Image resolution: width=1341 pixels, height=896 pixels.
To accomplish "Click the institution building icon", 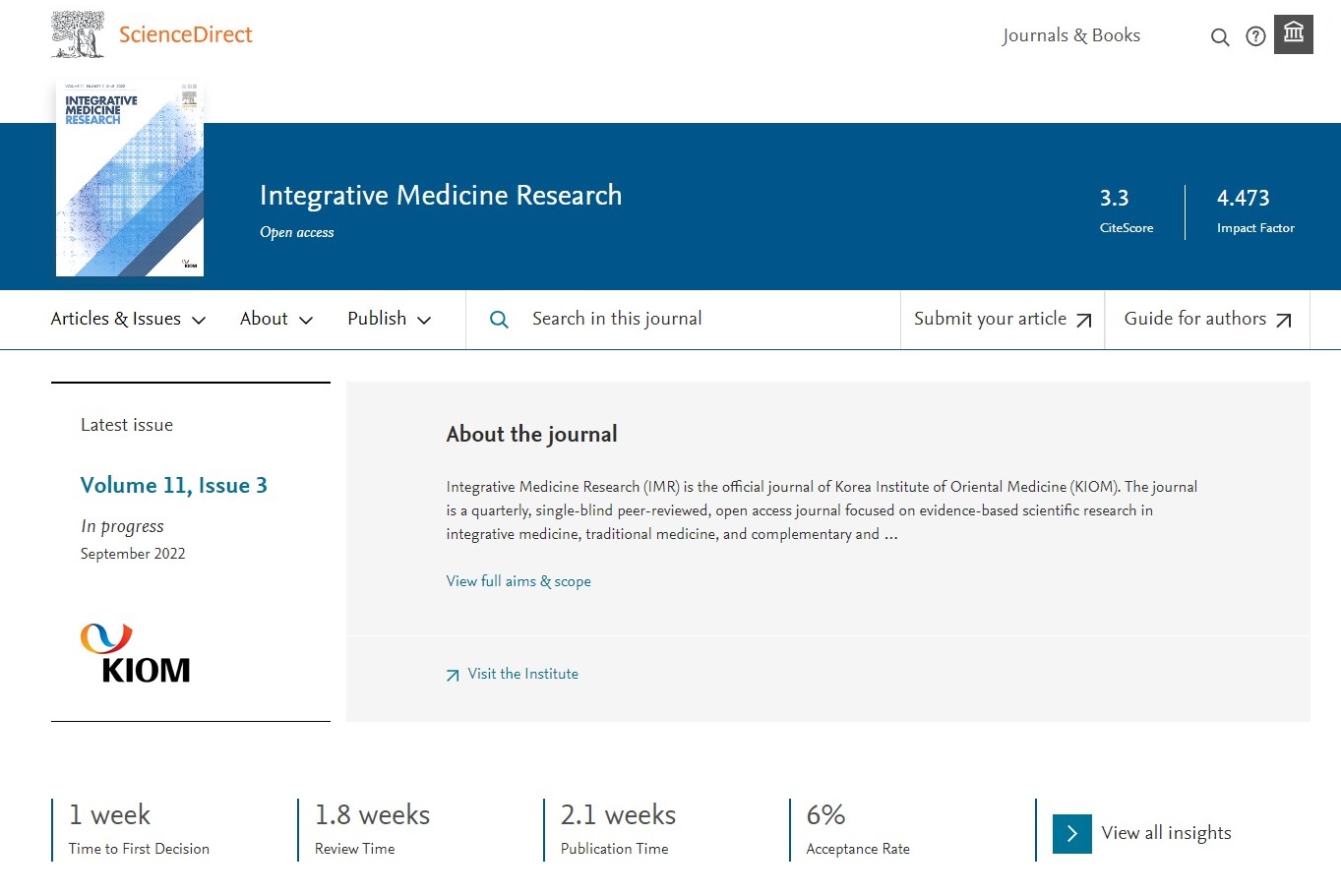I will tap(1293, 34).
